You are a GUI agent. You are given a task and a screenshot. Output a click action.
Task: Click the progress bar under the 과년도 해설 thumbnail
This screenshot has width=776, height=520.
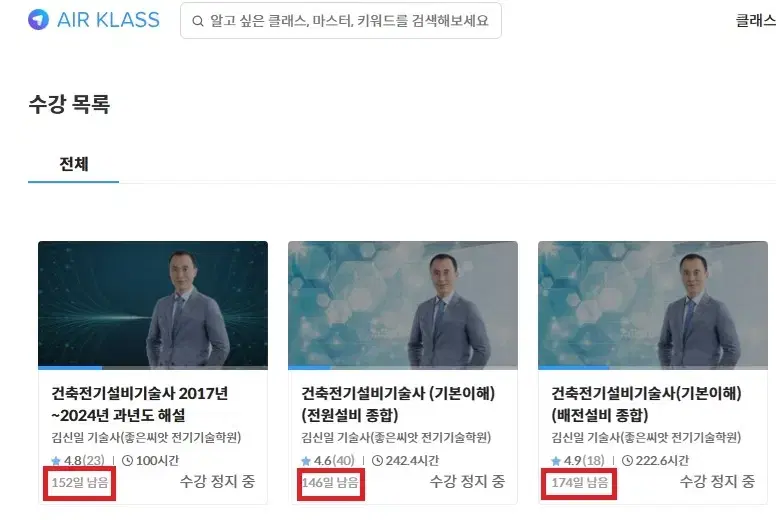click(153, 368)
